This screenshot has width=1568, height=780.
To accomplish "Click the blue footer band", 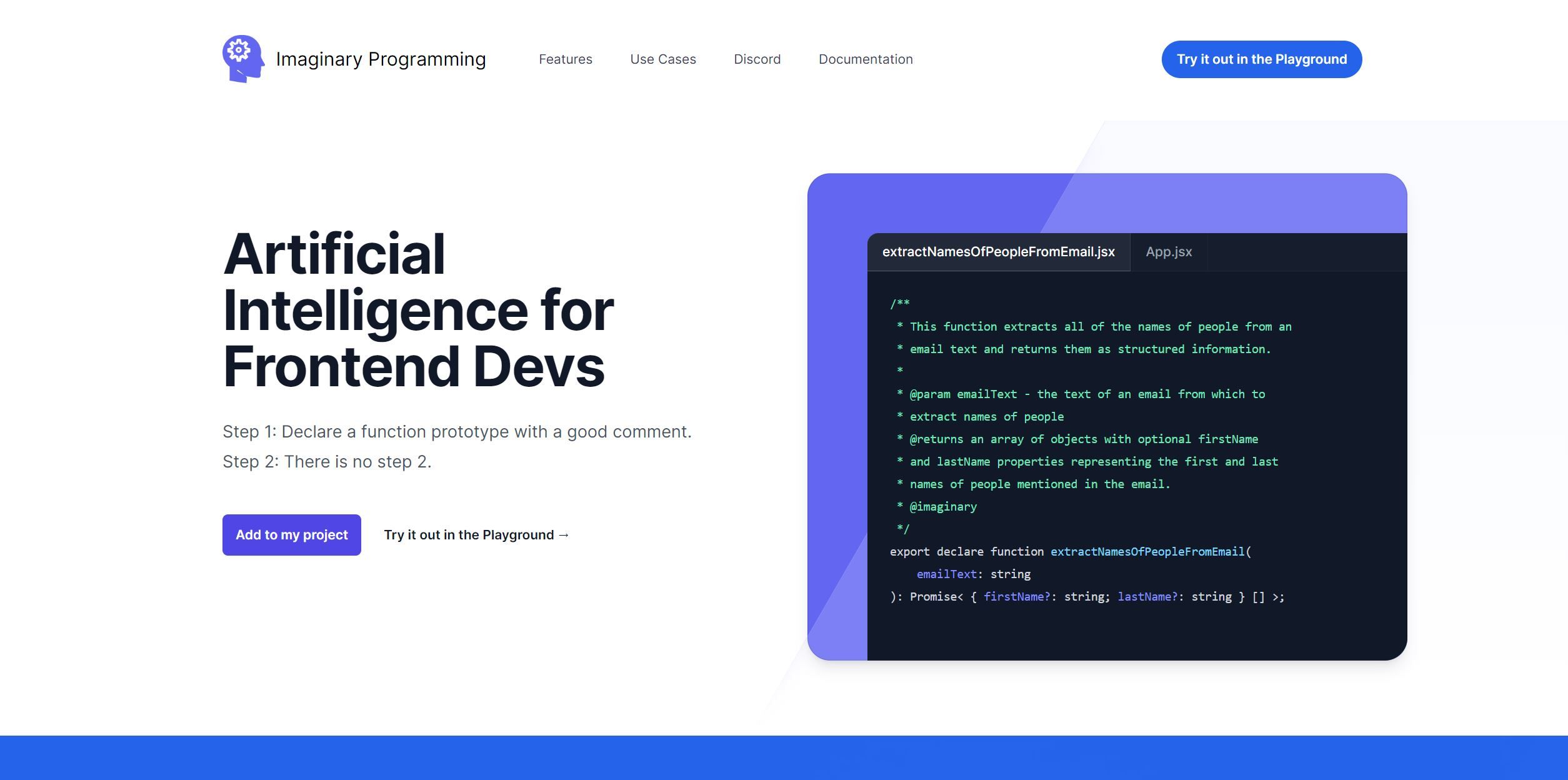I will pos(784,759).
